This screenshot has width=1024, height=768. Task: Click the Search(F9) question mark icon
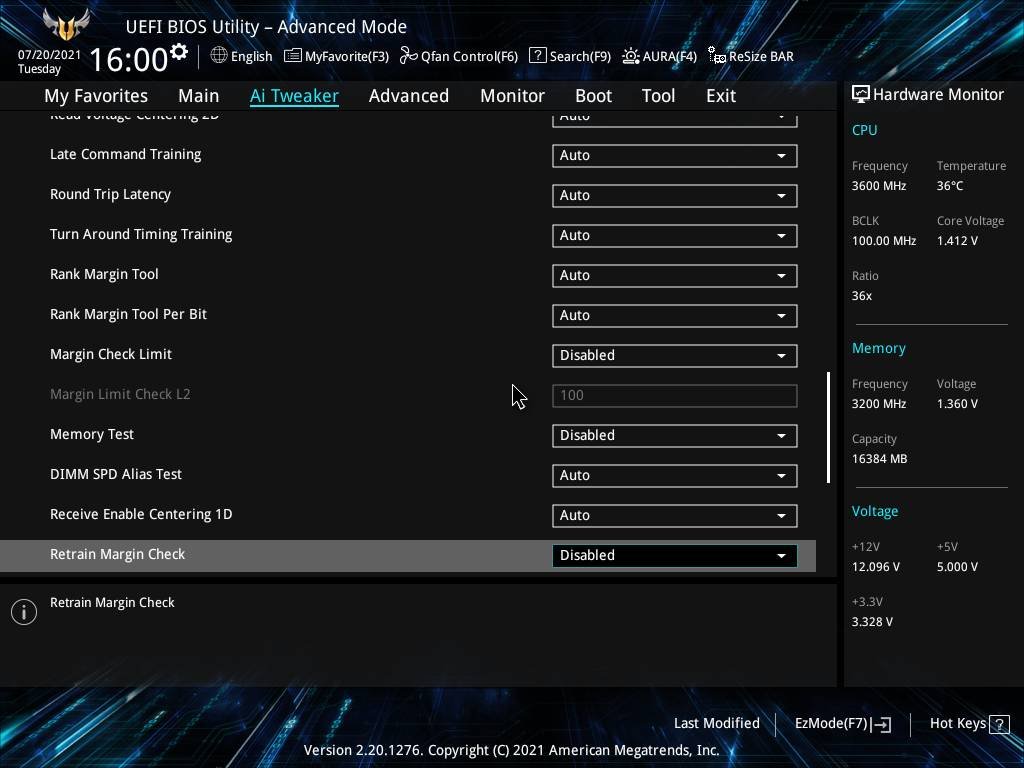point(537,56)
